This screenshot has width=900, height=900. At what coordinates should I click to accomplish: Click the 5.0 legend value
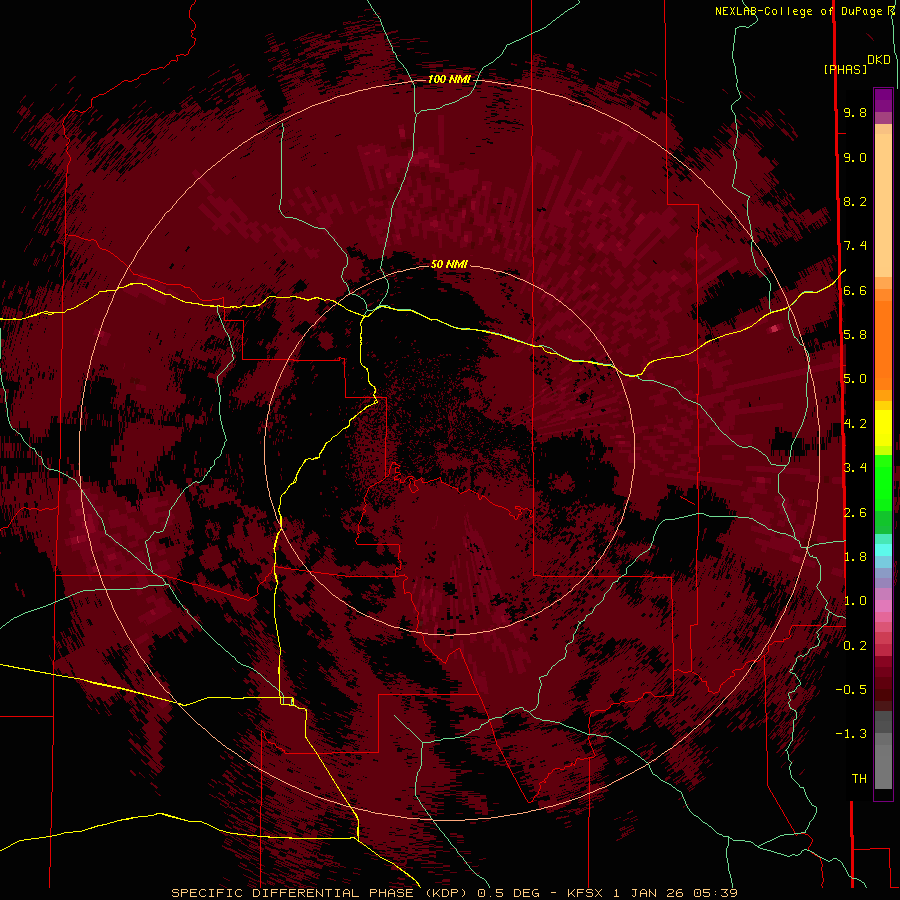tap(855, 379)
